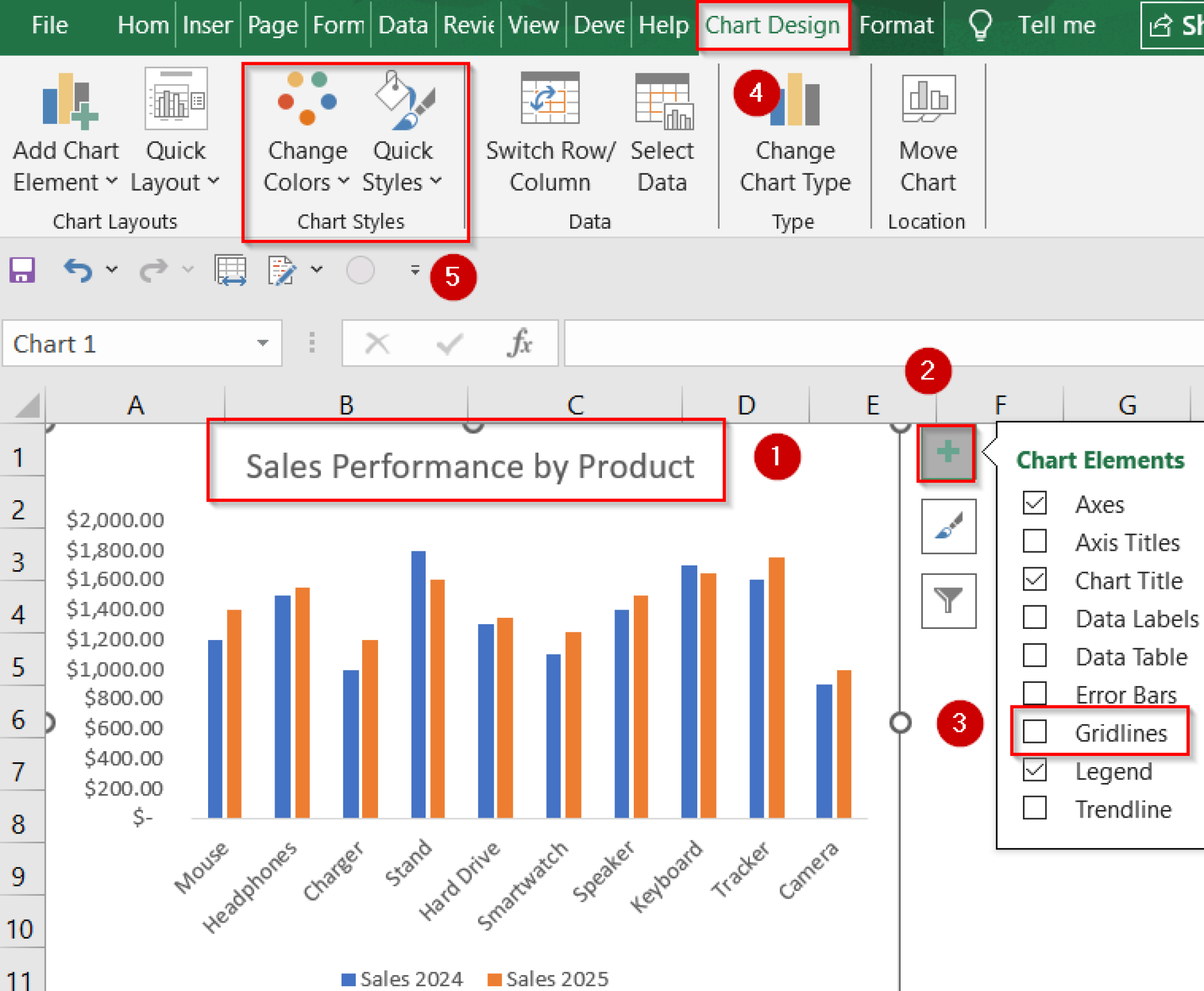
Task: Open the File menu
Action: (x=49, y=25)
